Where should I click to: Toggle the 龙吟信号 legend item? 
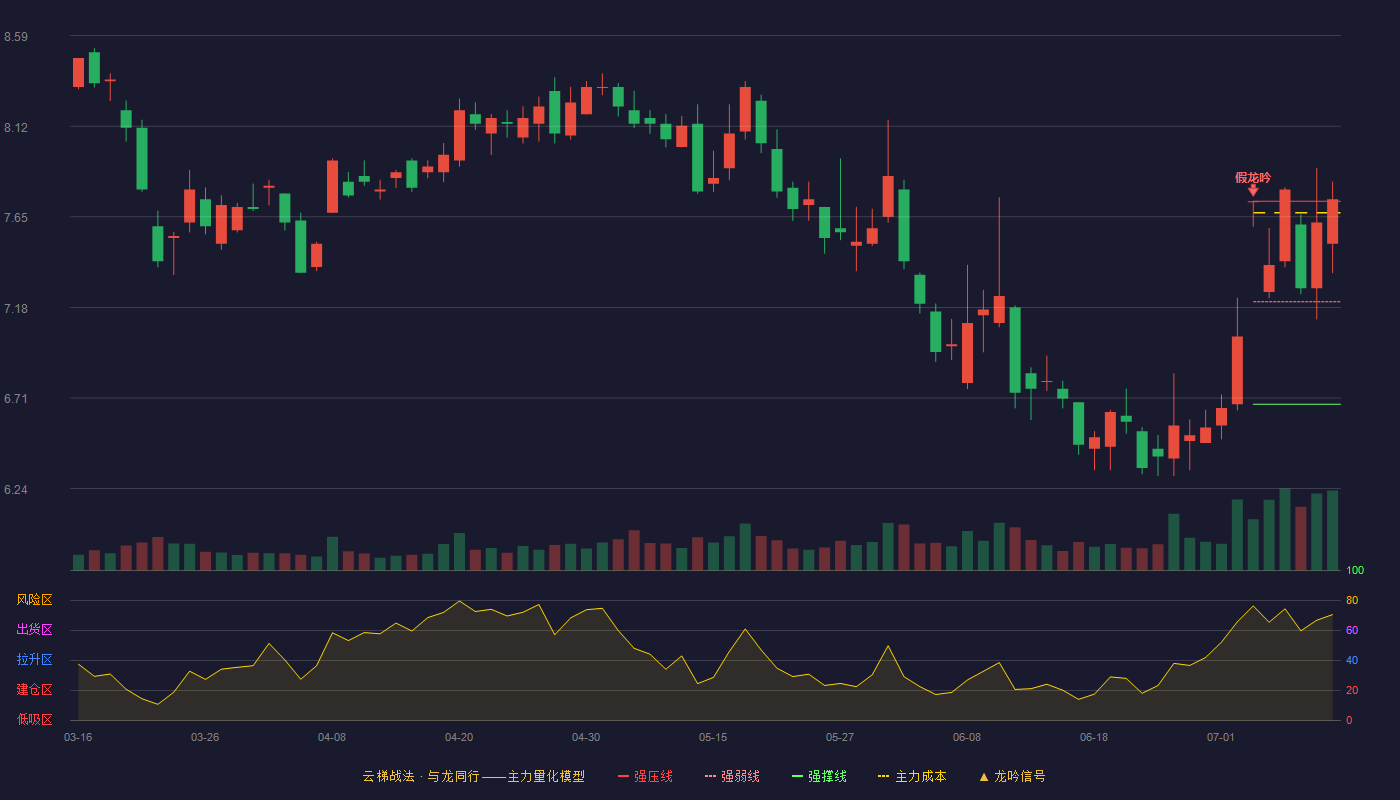(x=1011, y=776)
